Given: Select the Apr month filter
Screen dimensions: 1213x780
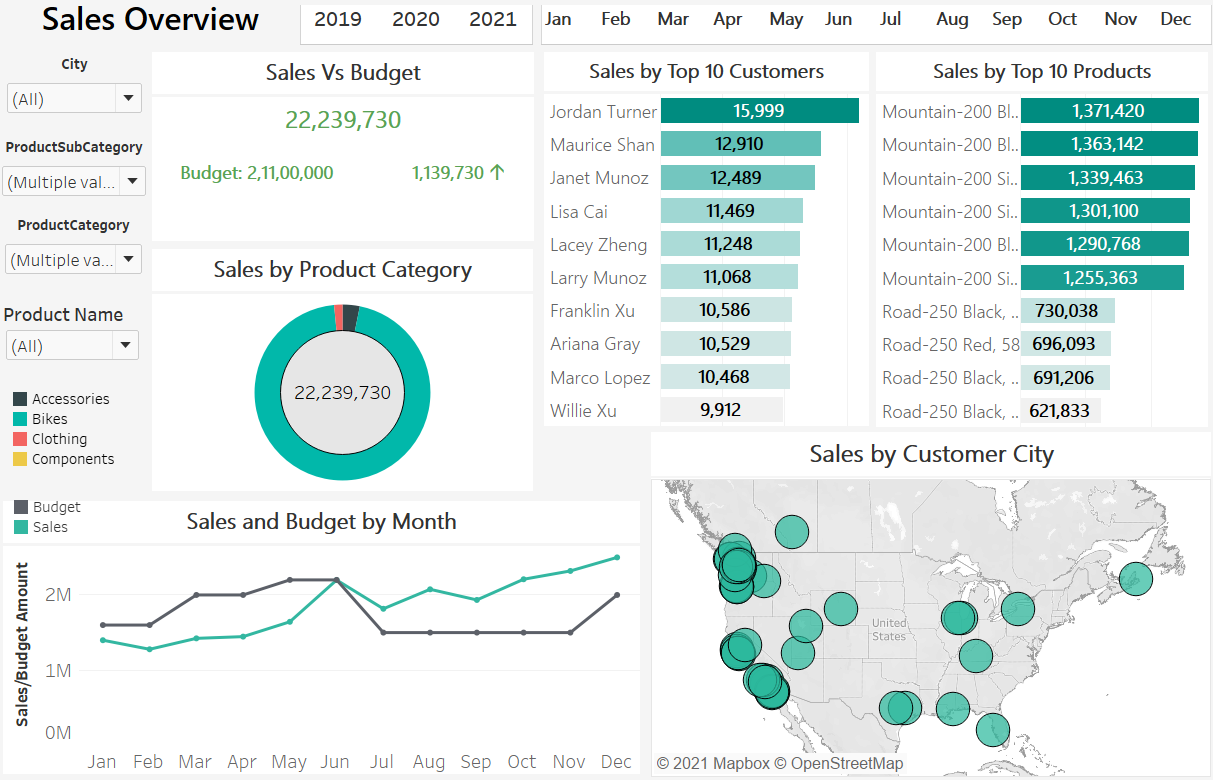Looking at the screenshot, I should click(728, 19).
